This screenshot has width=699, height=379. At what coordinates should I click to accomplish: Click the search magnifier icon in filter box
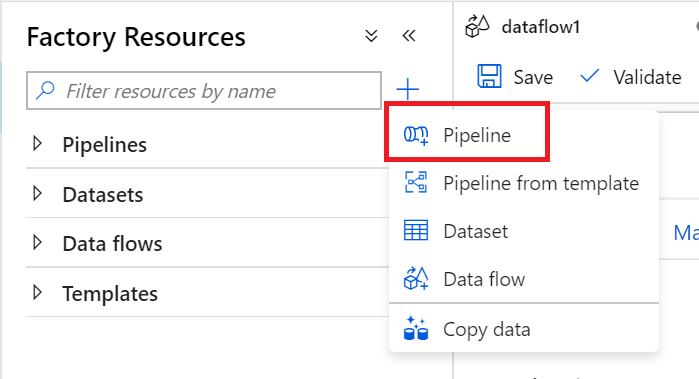coord(45,91)
